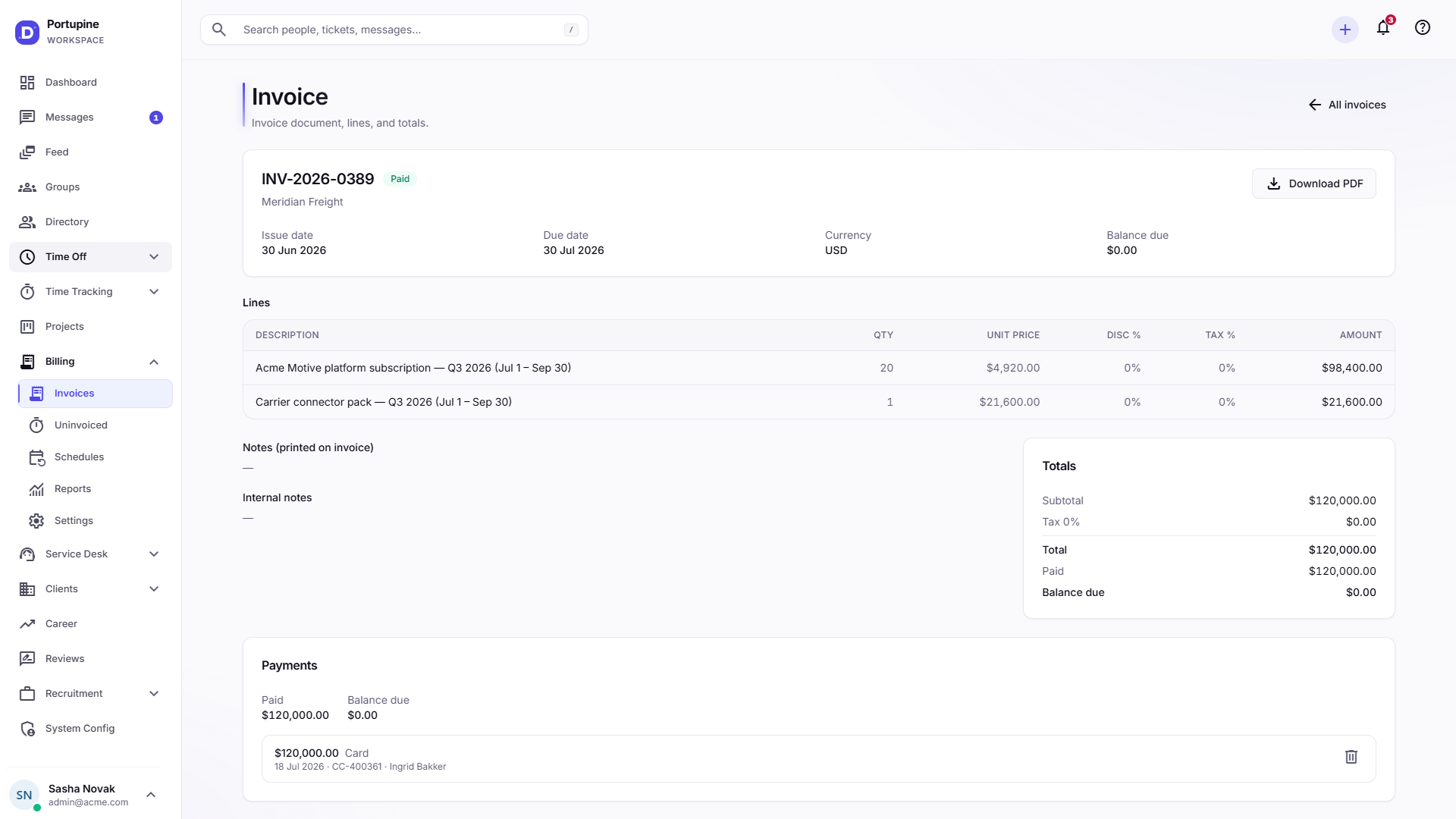This screenshot has height=819, width=1456.
Task: Expand the Service Desk menu
Action: pos(90,554)
